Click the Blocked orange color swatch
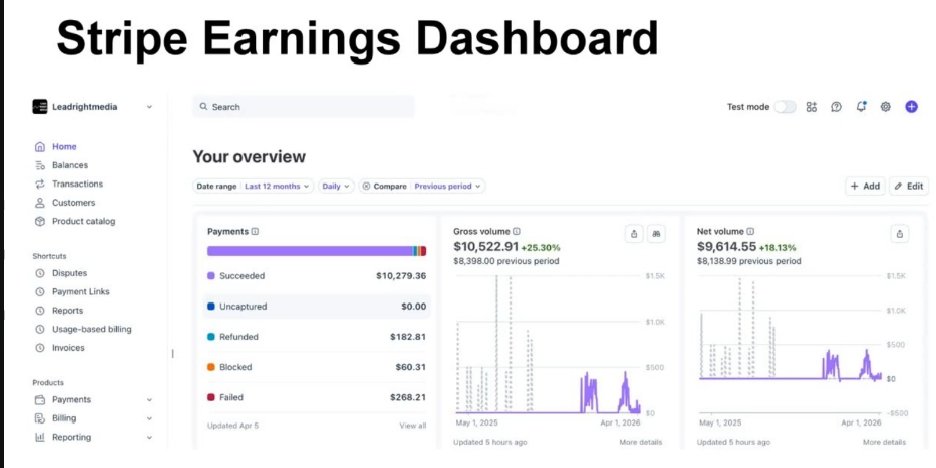936x468 pixels. pyautogui.click(x=211, y=367)
